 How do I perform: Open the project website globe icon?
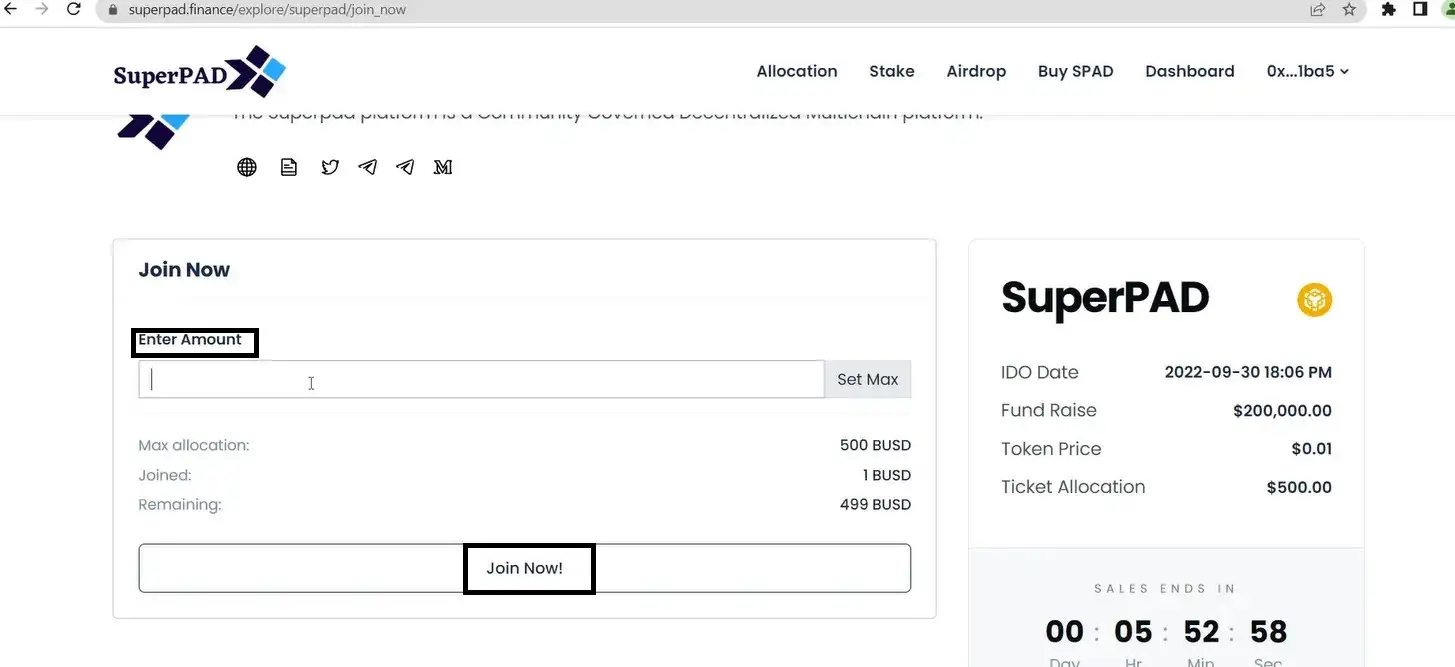point(247,167)
